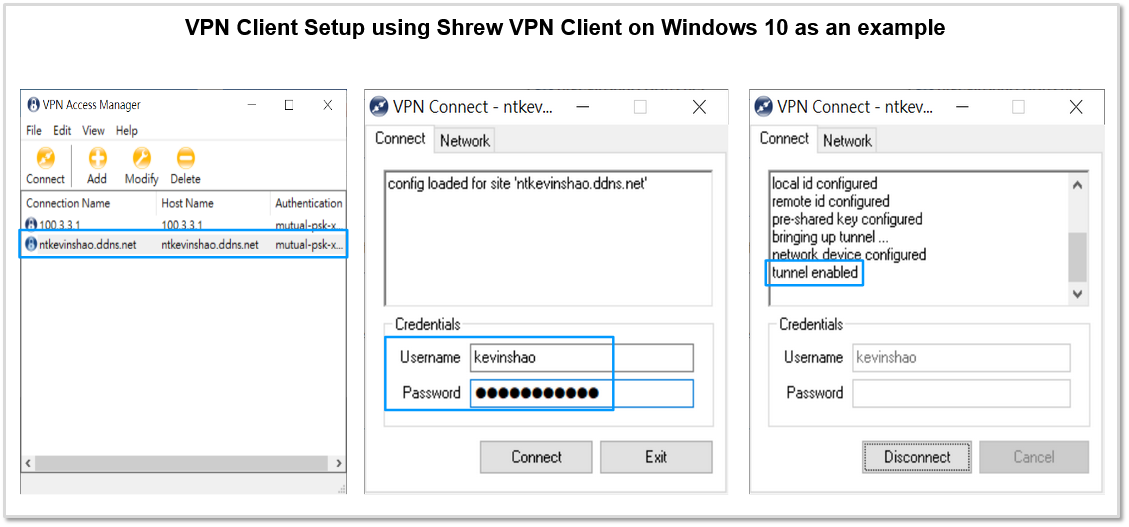The width and height of the screenshot is (1129, 527).
Task: Click the log scrollbar down arrow
Action: 1077,294
